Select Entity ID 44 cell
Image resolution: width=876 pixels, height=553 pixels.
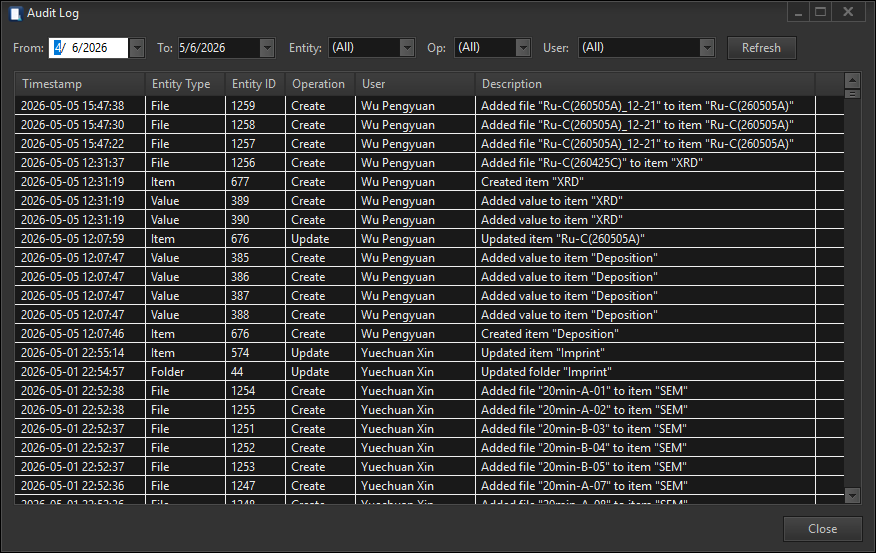pos(255,371)
